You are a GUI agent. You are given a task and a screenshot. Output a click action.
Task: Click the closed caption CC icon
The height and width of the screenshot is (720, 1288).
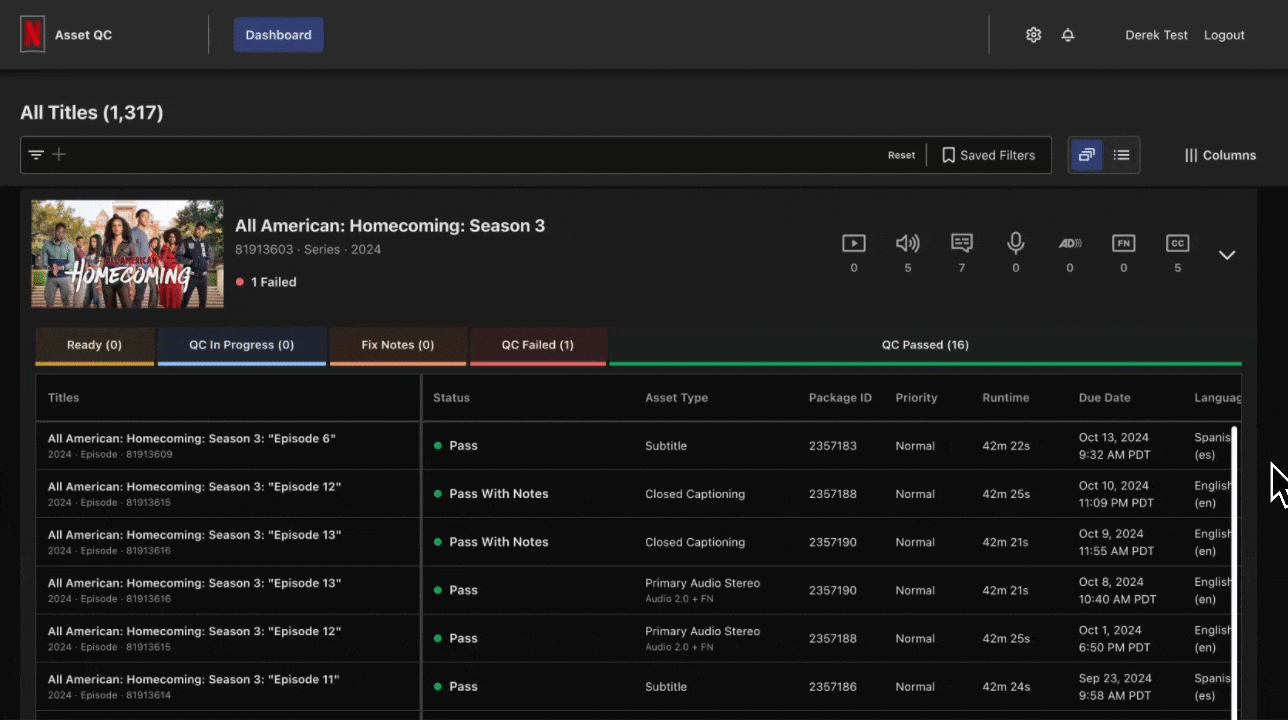pos(1178,243)
